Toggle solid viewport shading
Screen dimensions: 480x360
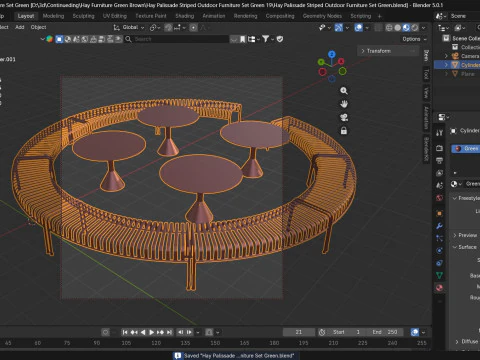point(398,28)
